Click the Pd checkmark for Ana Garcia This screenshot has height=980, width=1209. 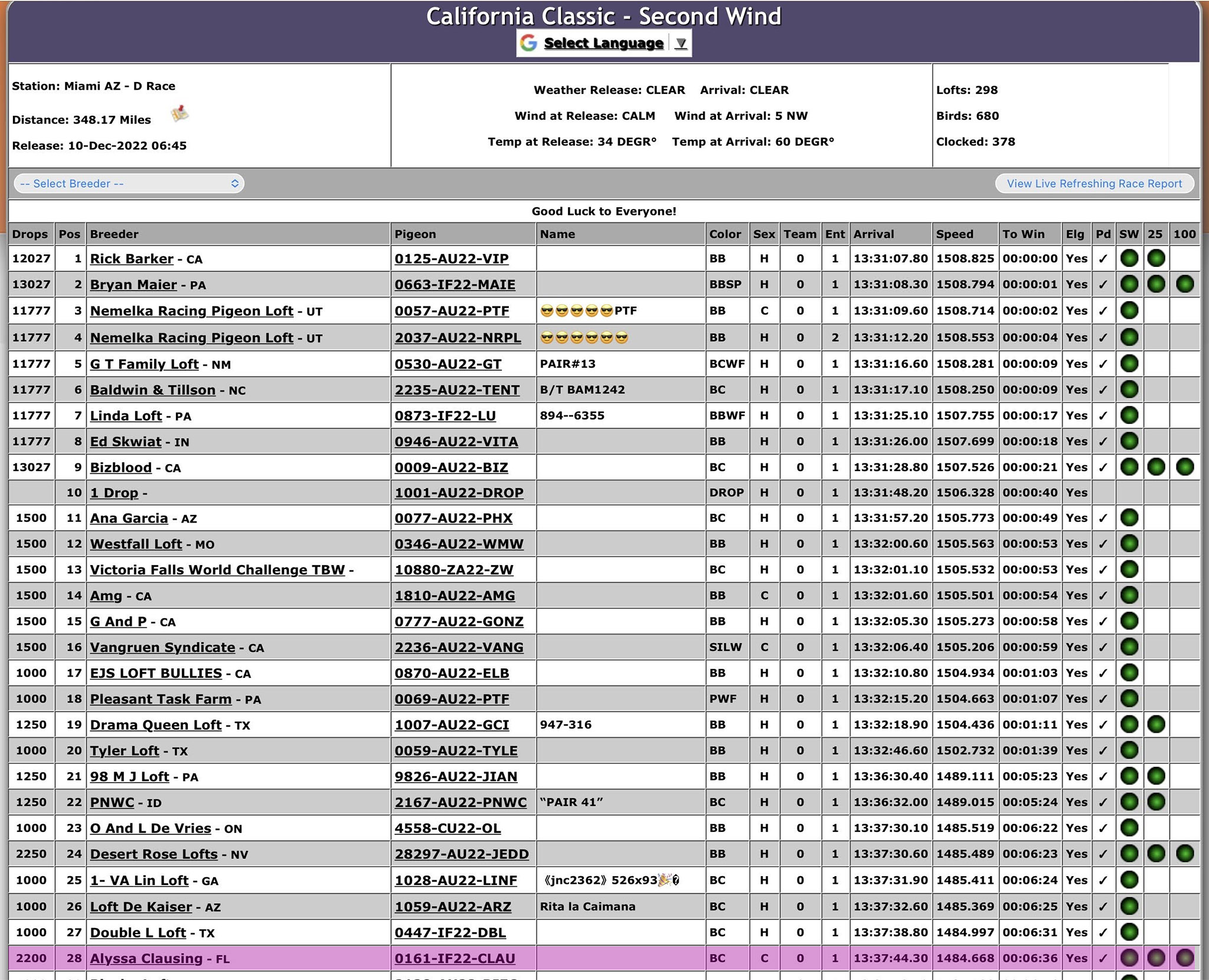[x=1103, y=518]
